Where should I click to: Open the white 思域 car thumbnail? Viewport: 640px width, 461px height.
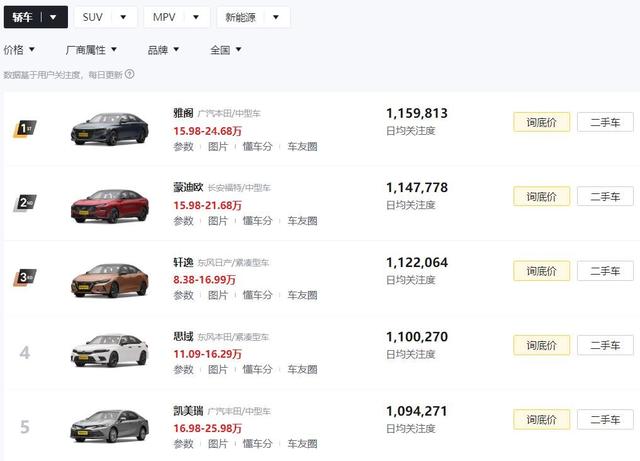(109, 352)
